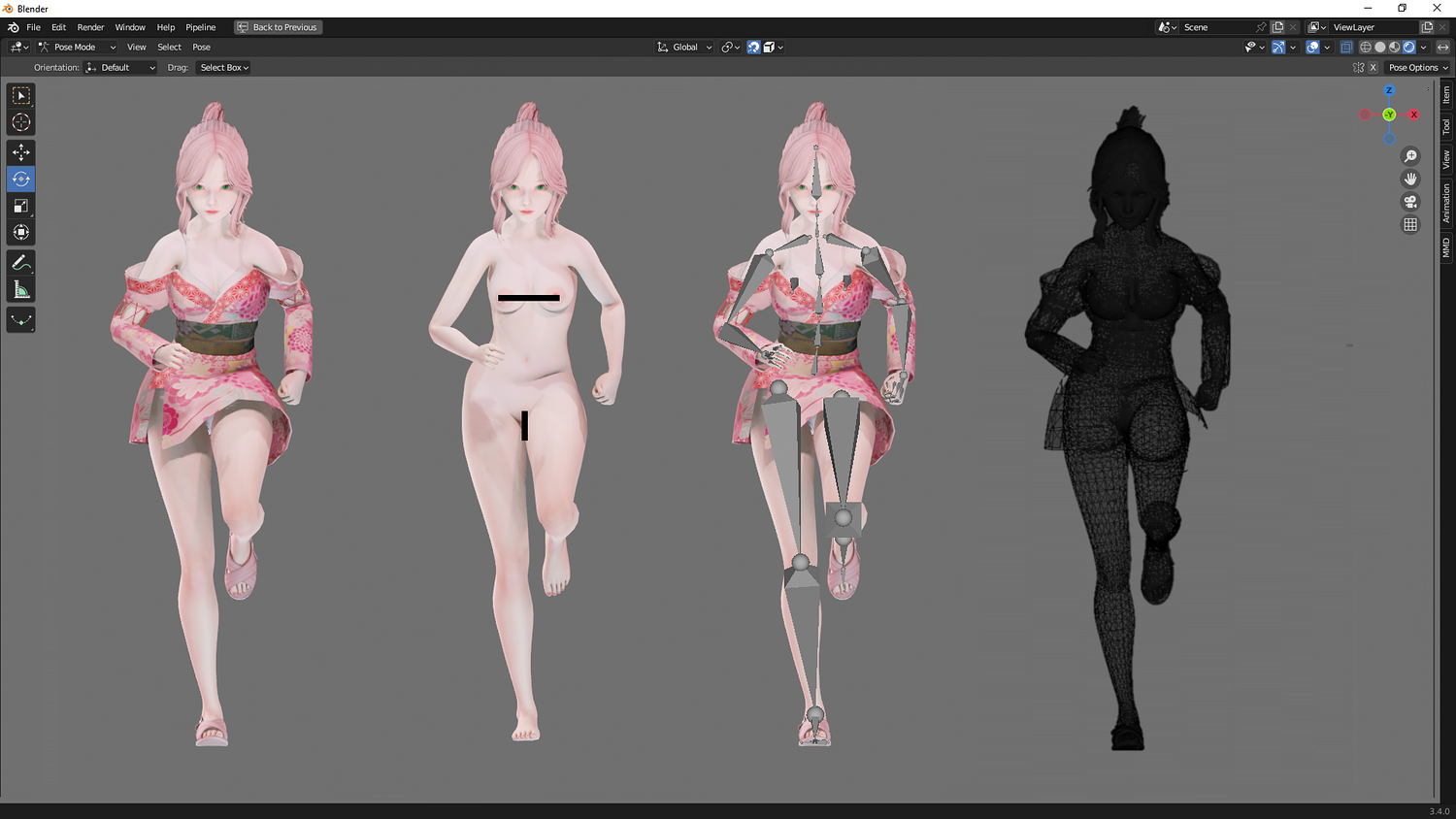
Task: Open the Pipeline menu
Action: click(x=201, y=27)
